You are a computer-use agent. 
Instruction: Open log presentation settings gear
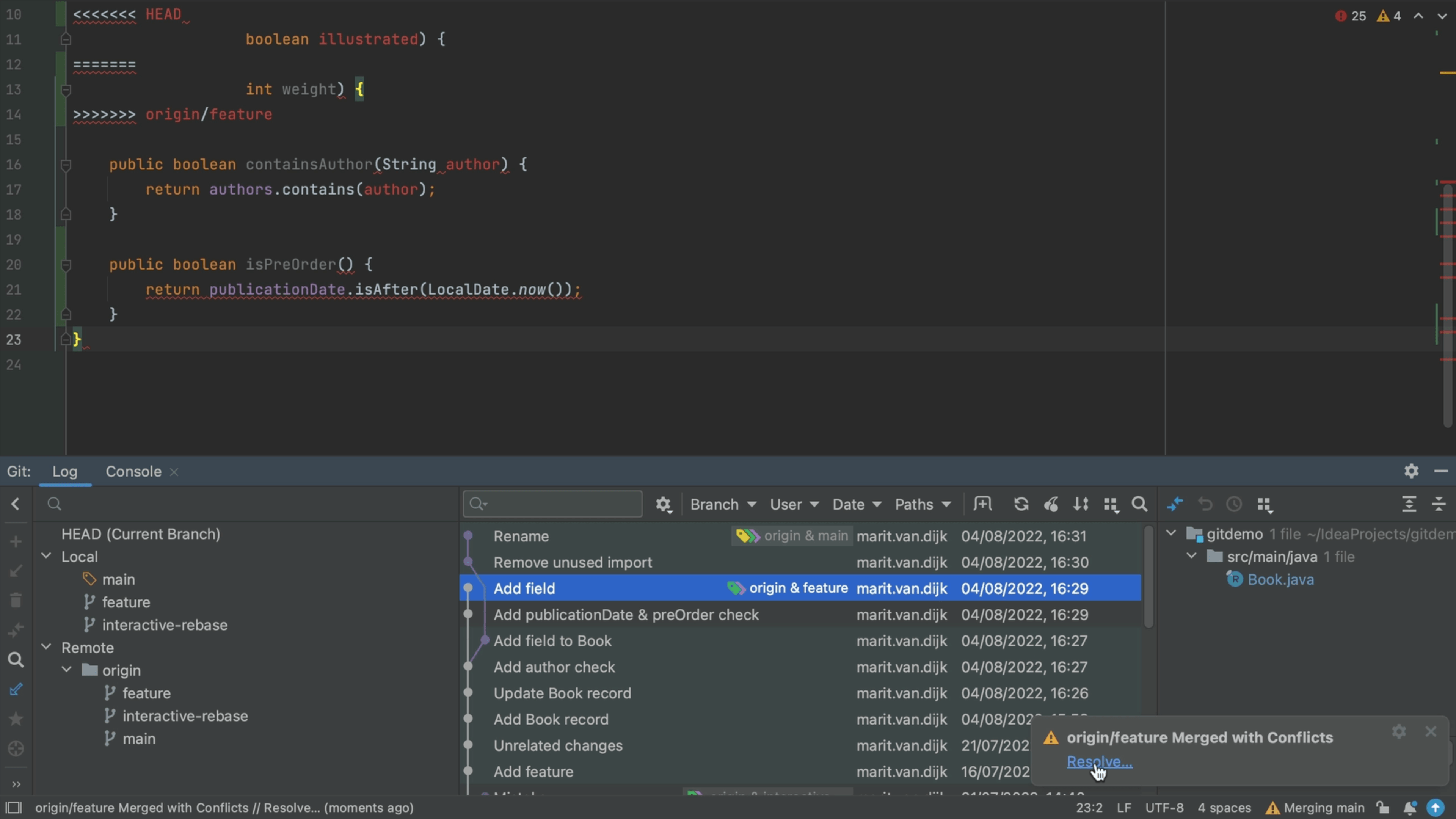tap(664, 504)
